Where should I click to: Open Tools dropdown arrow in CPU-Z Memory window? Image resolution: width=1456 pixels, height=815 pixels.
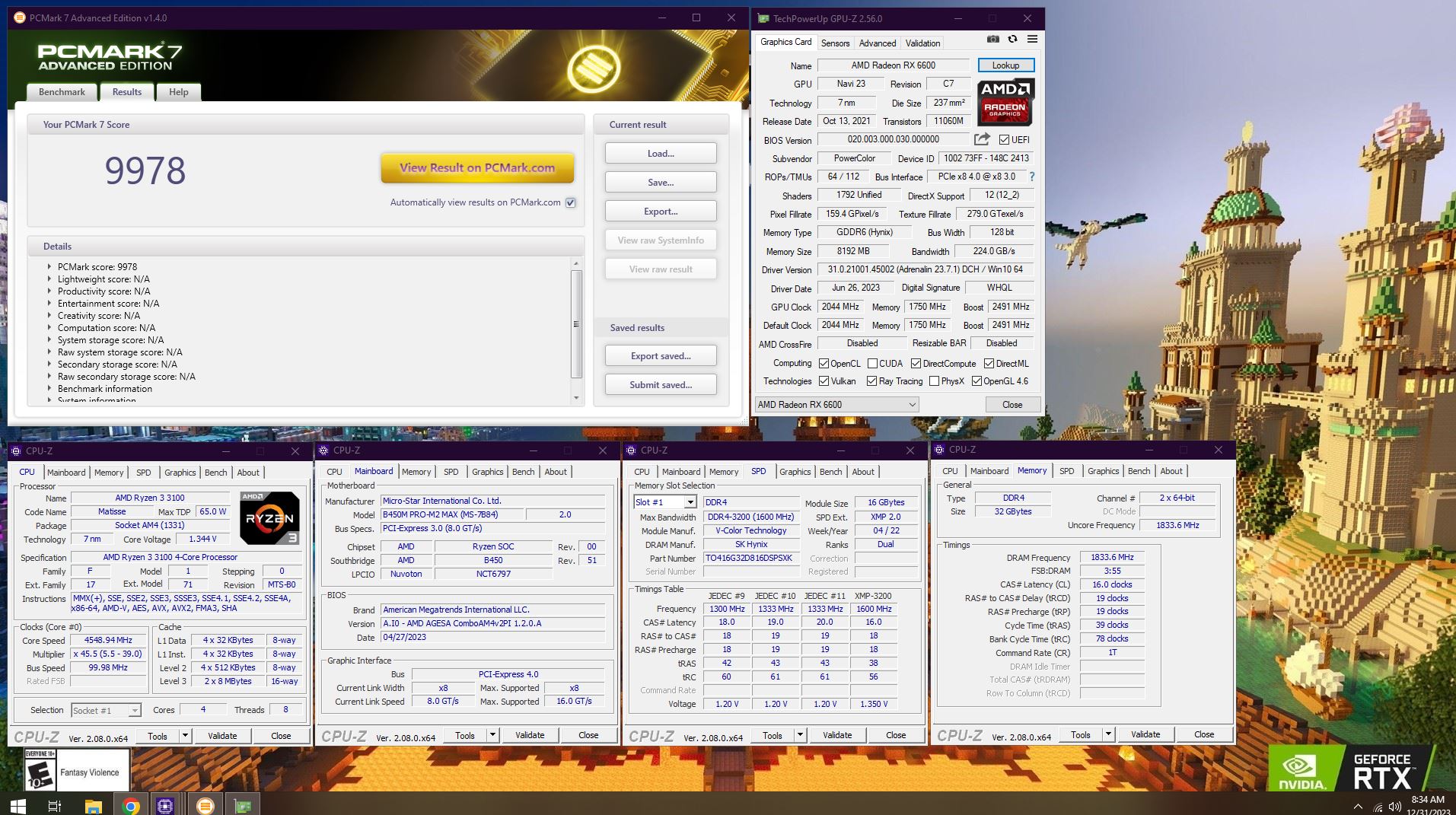click(x=1108, y=734)
